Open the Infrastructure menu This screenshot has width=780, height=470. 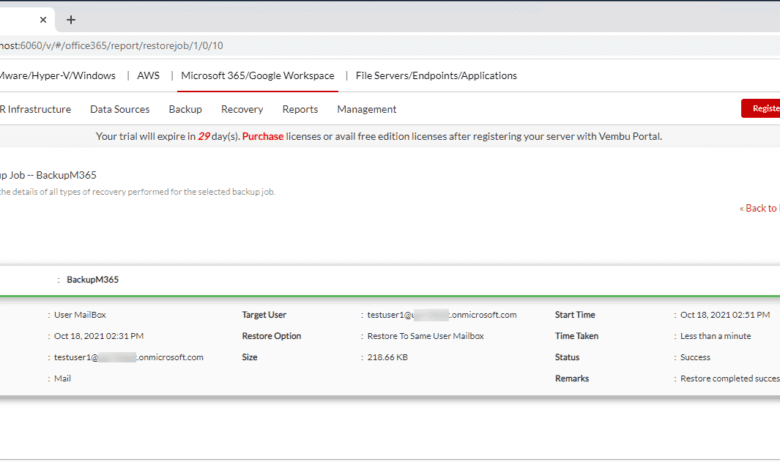(35, 109)
